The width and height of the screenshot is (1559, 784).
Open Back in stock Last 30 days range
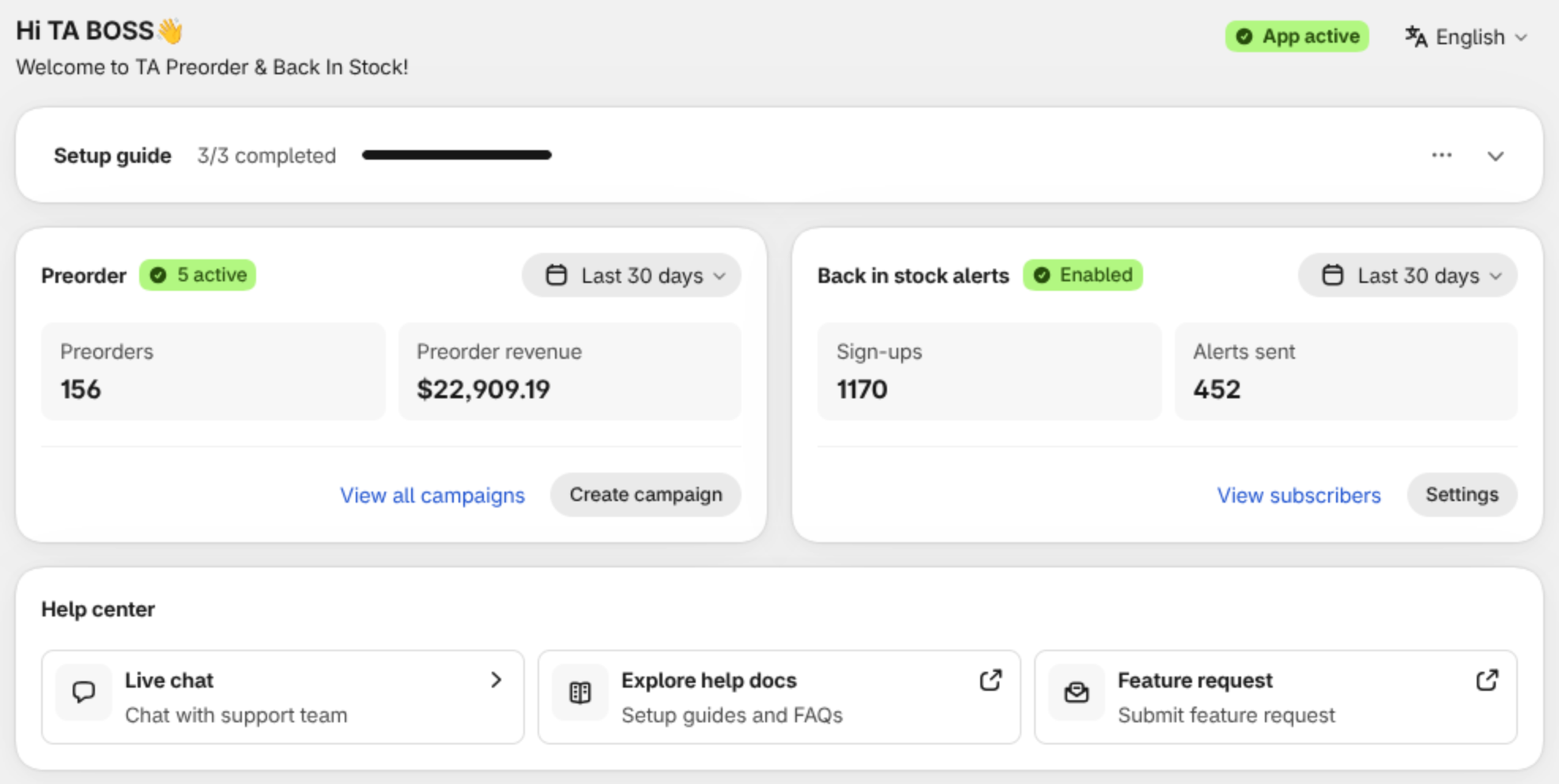coord(1408,275)
